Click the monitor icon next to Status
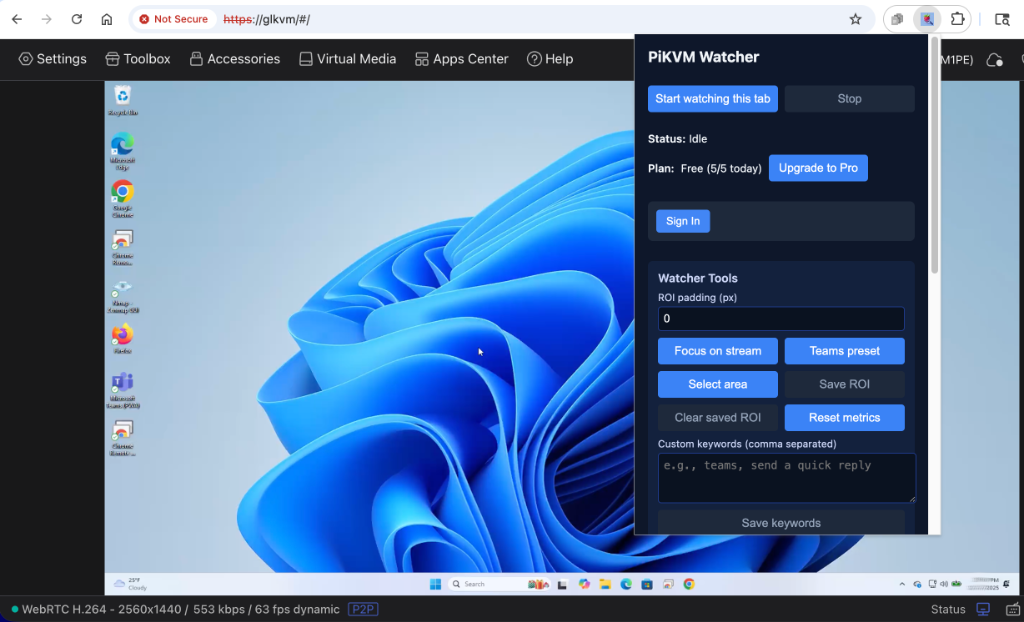1024x622 pixels. pyautogui.click(x=984, y=608)
